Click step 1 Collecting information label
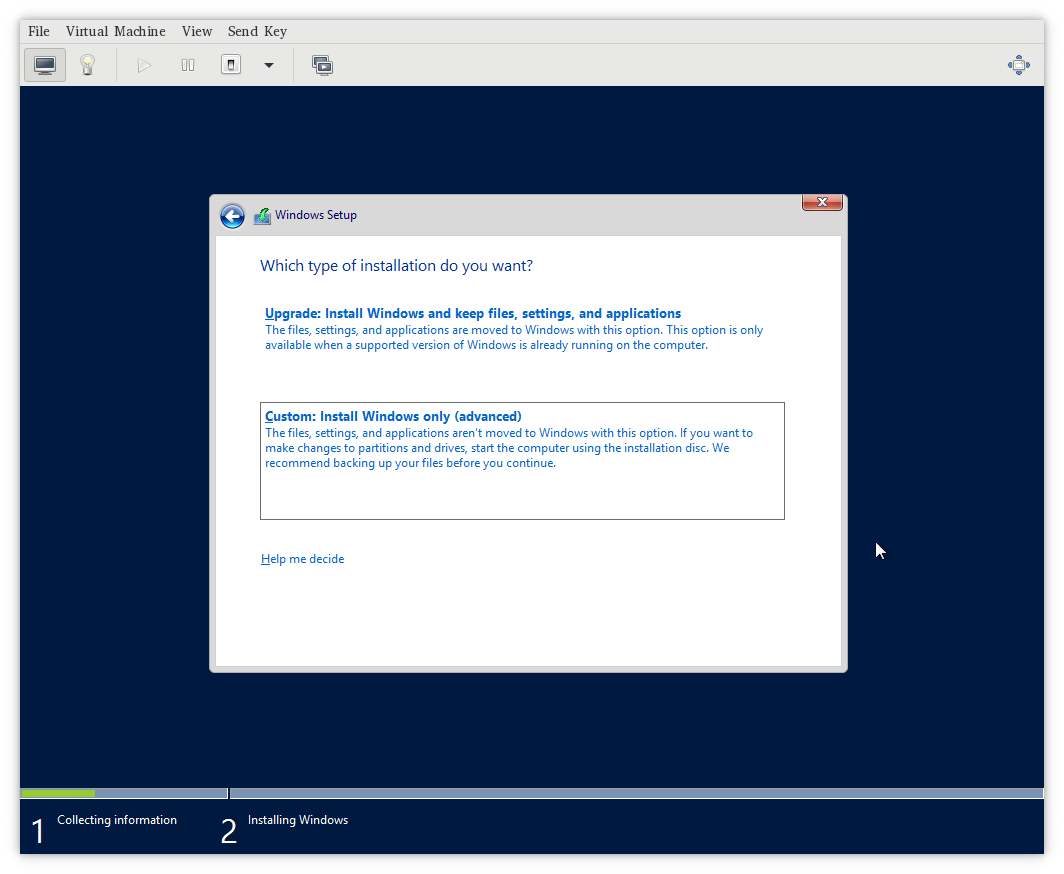Screen dimensions: 1064x874 pos(117,819)
